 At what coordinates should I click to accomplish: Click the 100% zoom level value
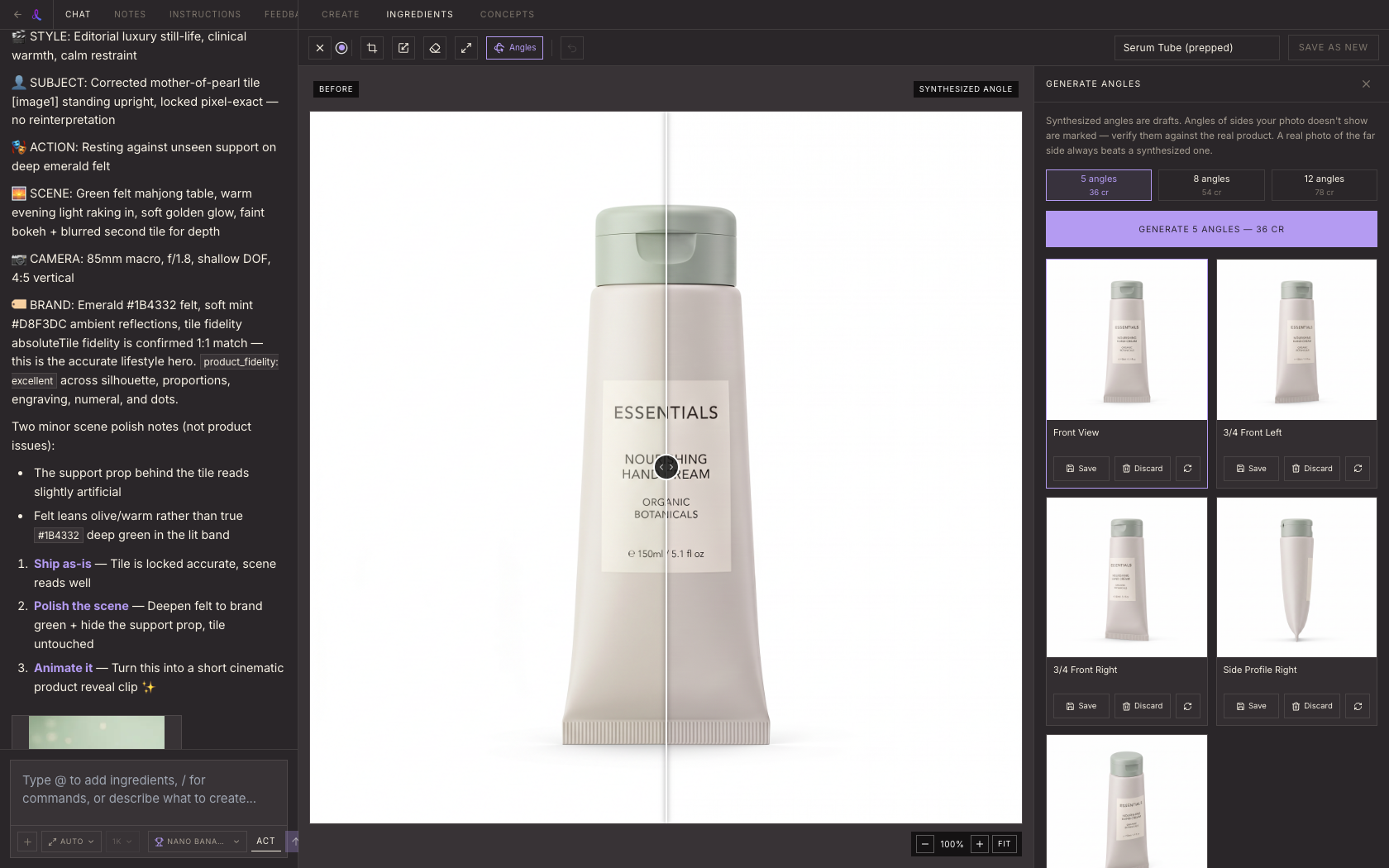[x=952, y=844]
